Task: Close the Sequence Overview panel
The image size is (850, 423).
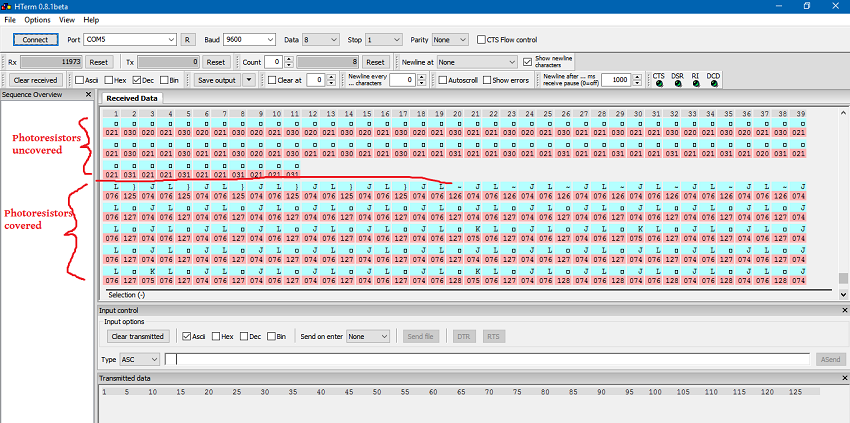Action: click(x=89, y=94)
